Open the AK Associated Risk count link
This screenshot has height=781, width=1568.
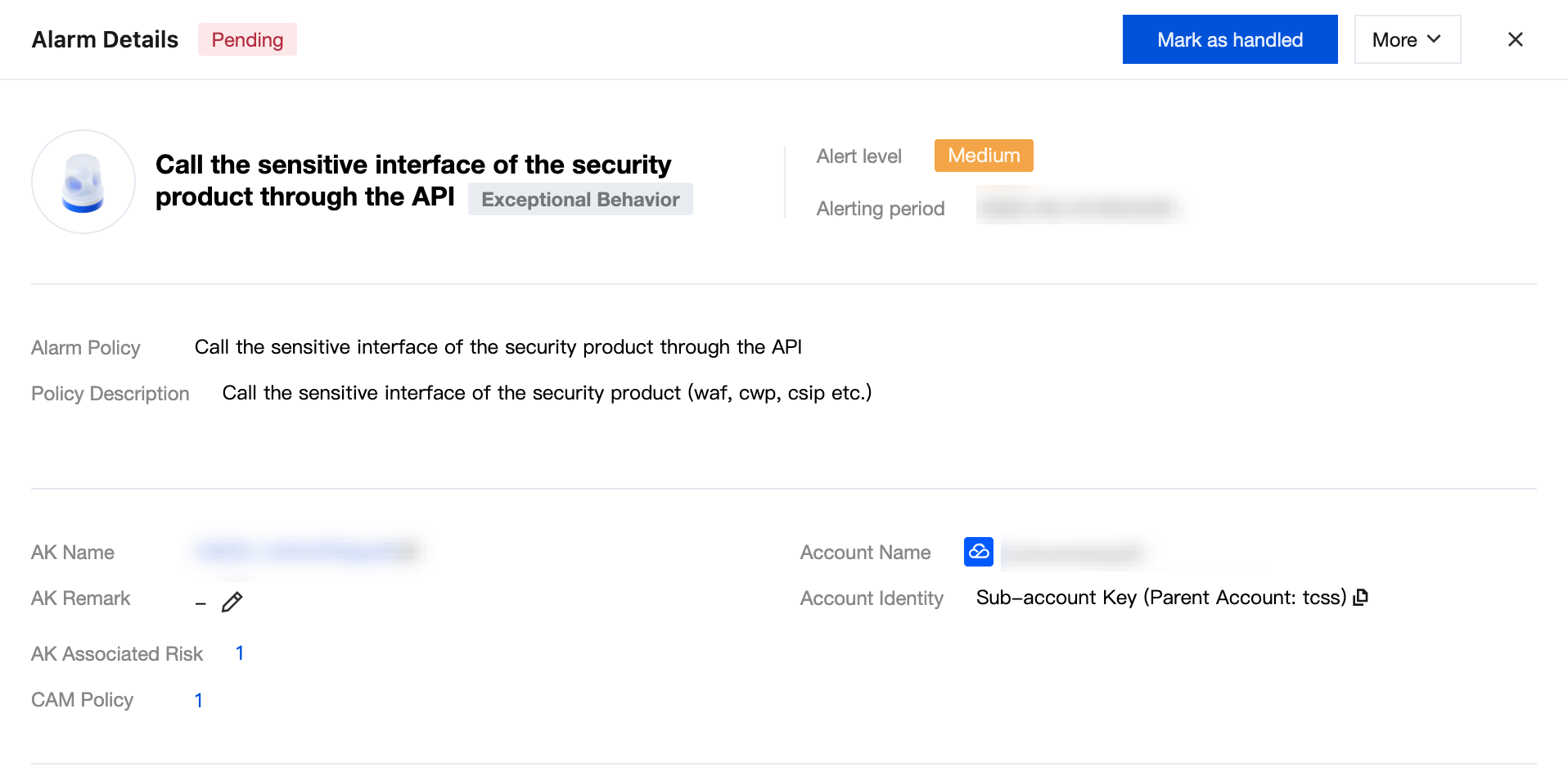(x=240, y=653)
